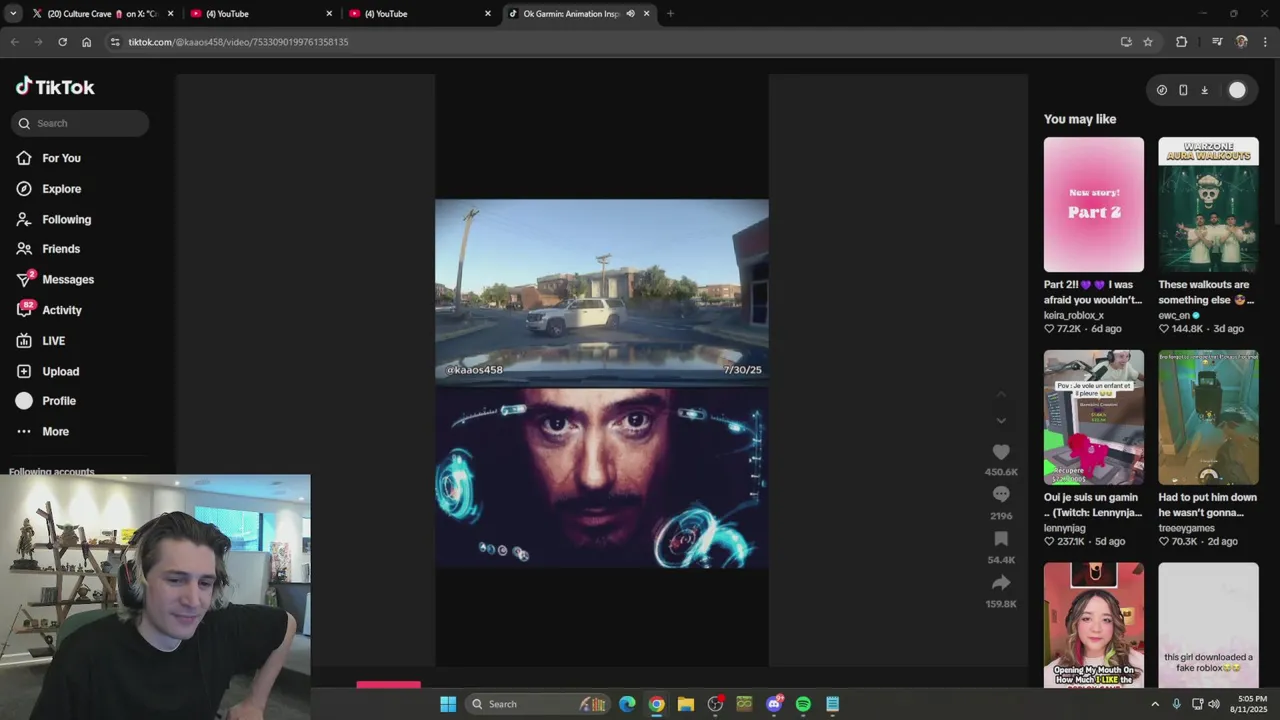Visit the treeeygames profile link
The width and height of the screenshot is (1280, 720).
pos(1187,528)
